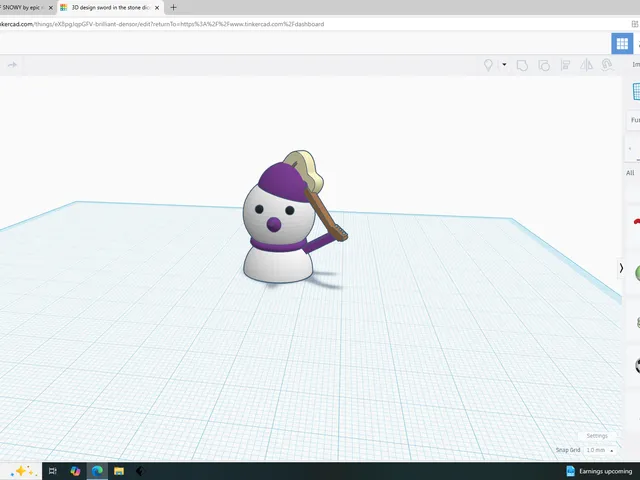Click the Group shapes icon
The height and width of the screenshot is (480, 640).
pyautogui.click(x=522, y=65)
